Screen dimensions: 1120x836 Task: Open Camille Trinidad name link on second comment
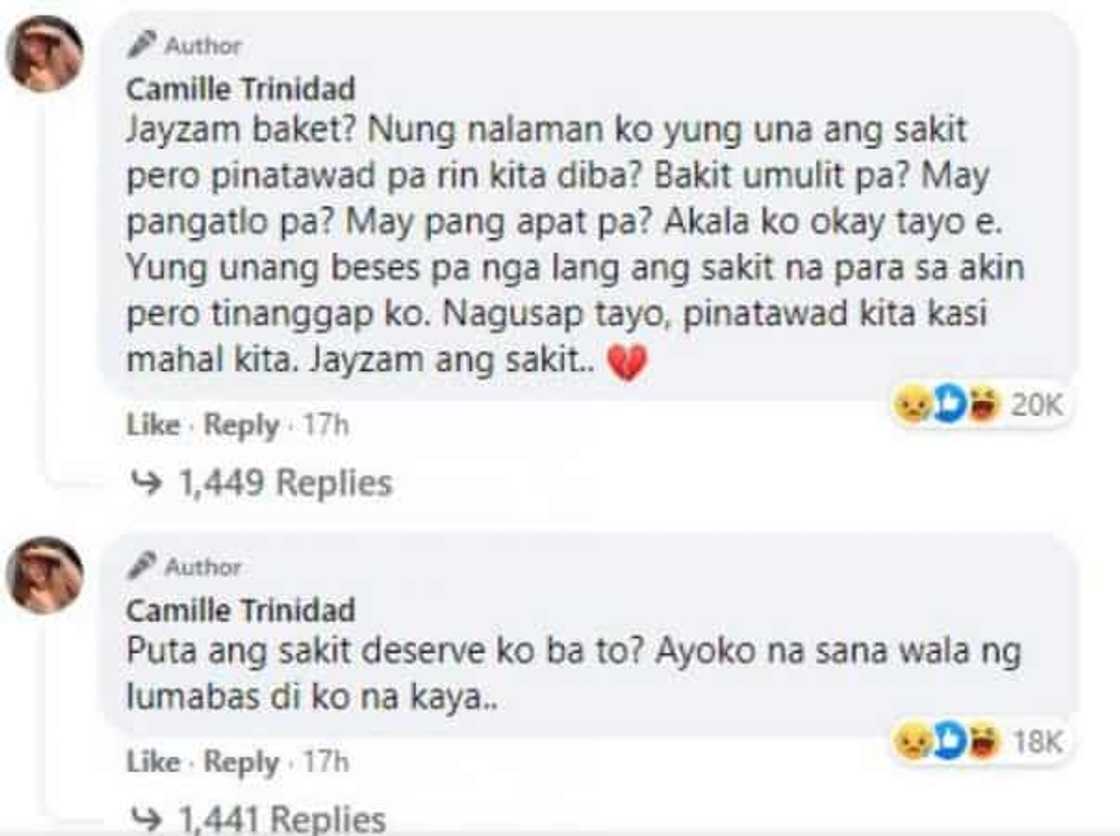point(240,610)
